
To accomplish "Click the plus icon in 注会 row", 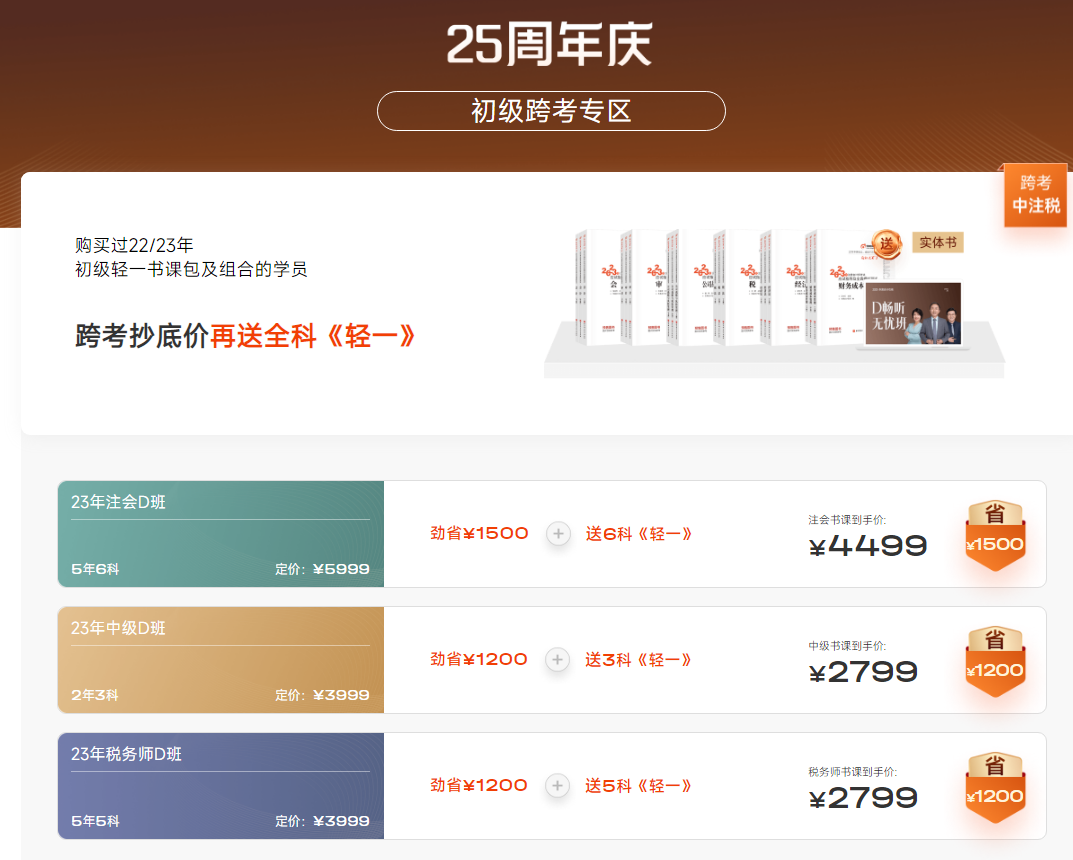I will [558, 534].
